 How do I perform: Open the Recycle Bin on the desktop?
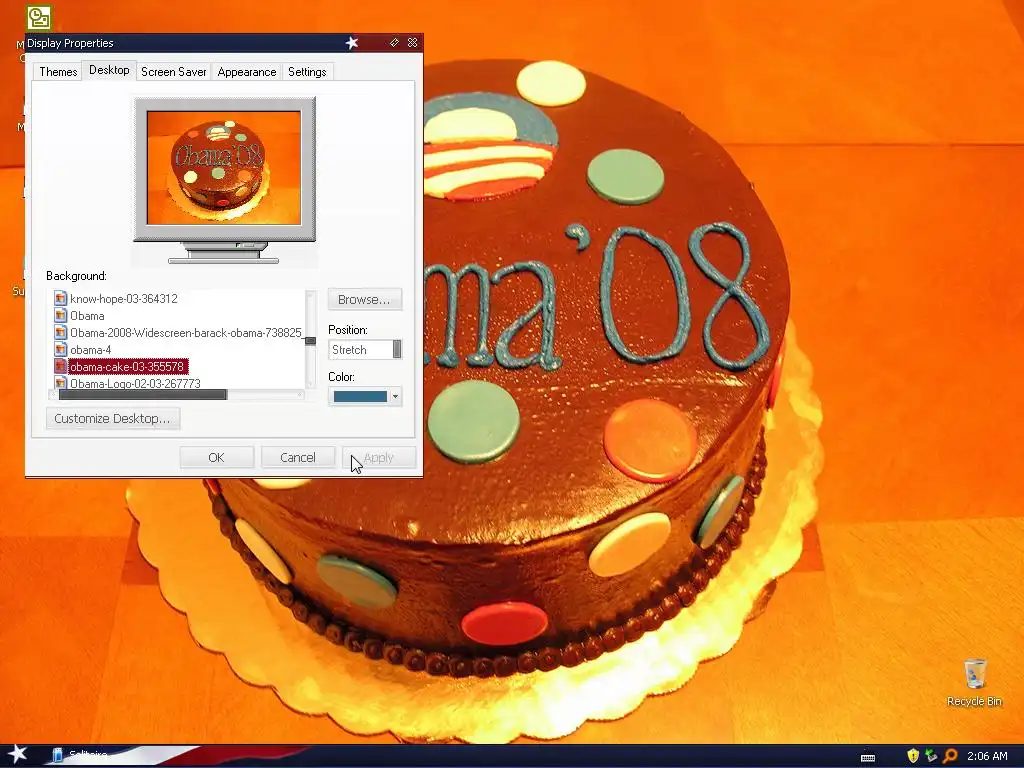(x=974, y=682)
